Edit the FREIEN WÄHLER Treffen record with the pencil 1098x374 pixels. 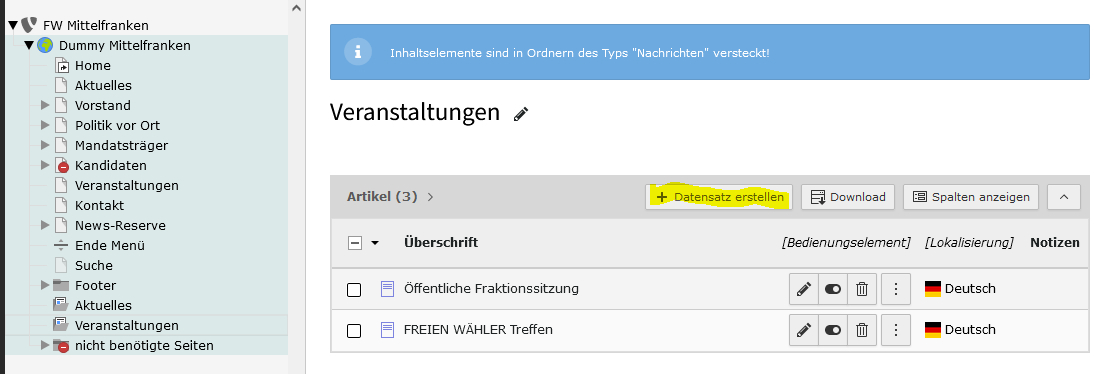pyautogui.click(x=804, y=330)
